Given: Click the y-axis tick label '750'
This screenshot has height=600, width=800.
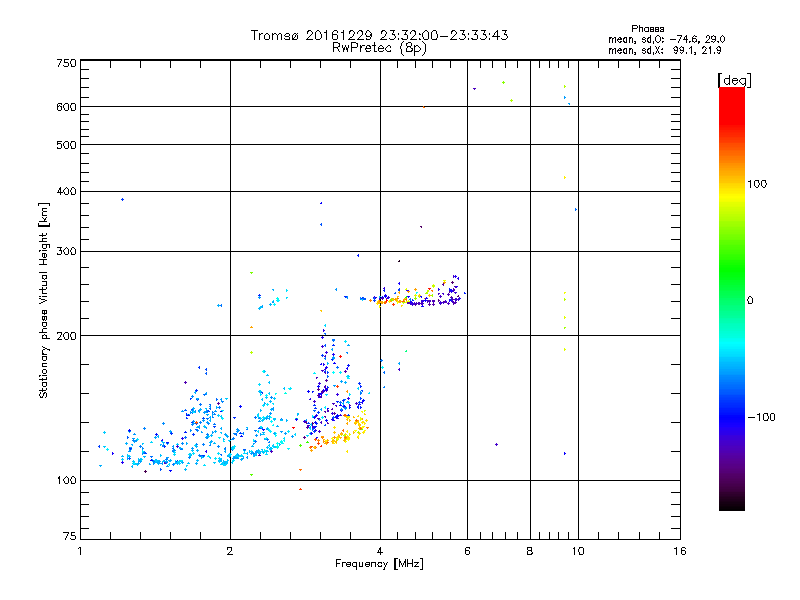Looking at the screenshot, I should click(66, 63).
